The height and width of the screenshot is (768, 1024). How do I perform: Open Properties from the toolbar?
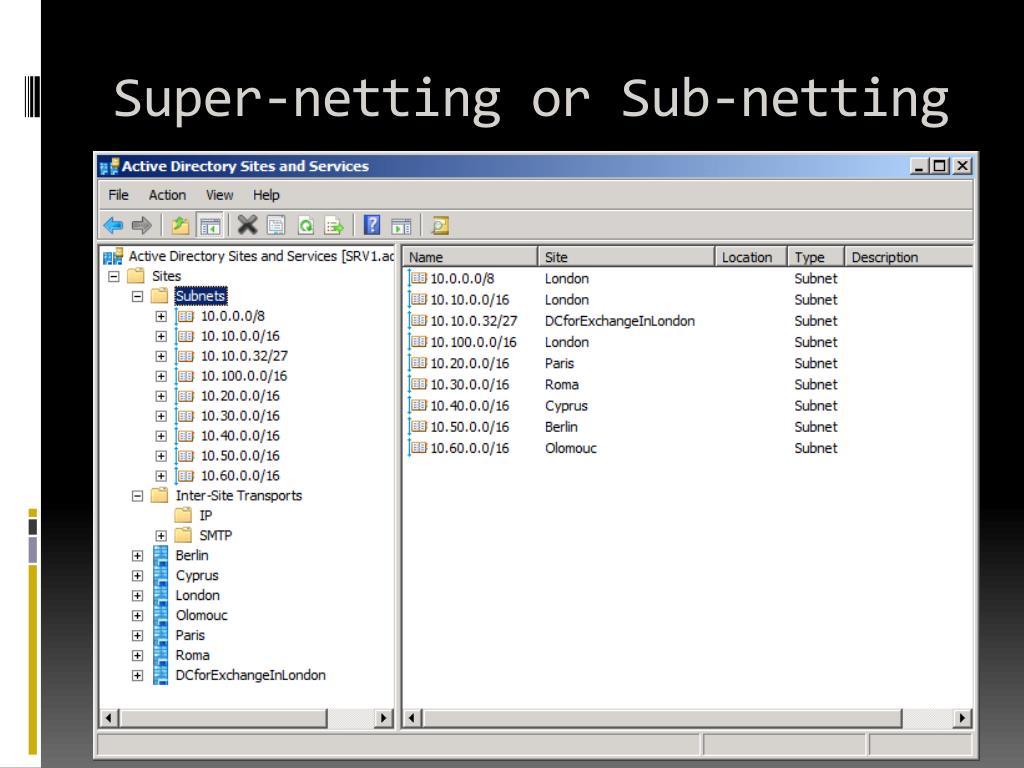(x=276, y=225)
